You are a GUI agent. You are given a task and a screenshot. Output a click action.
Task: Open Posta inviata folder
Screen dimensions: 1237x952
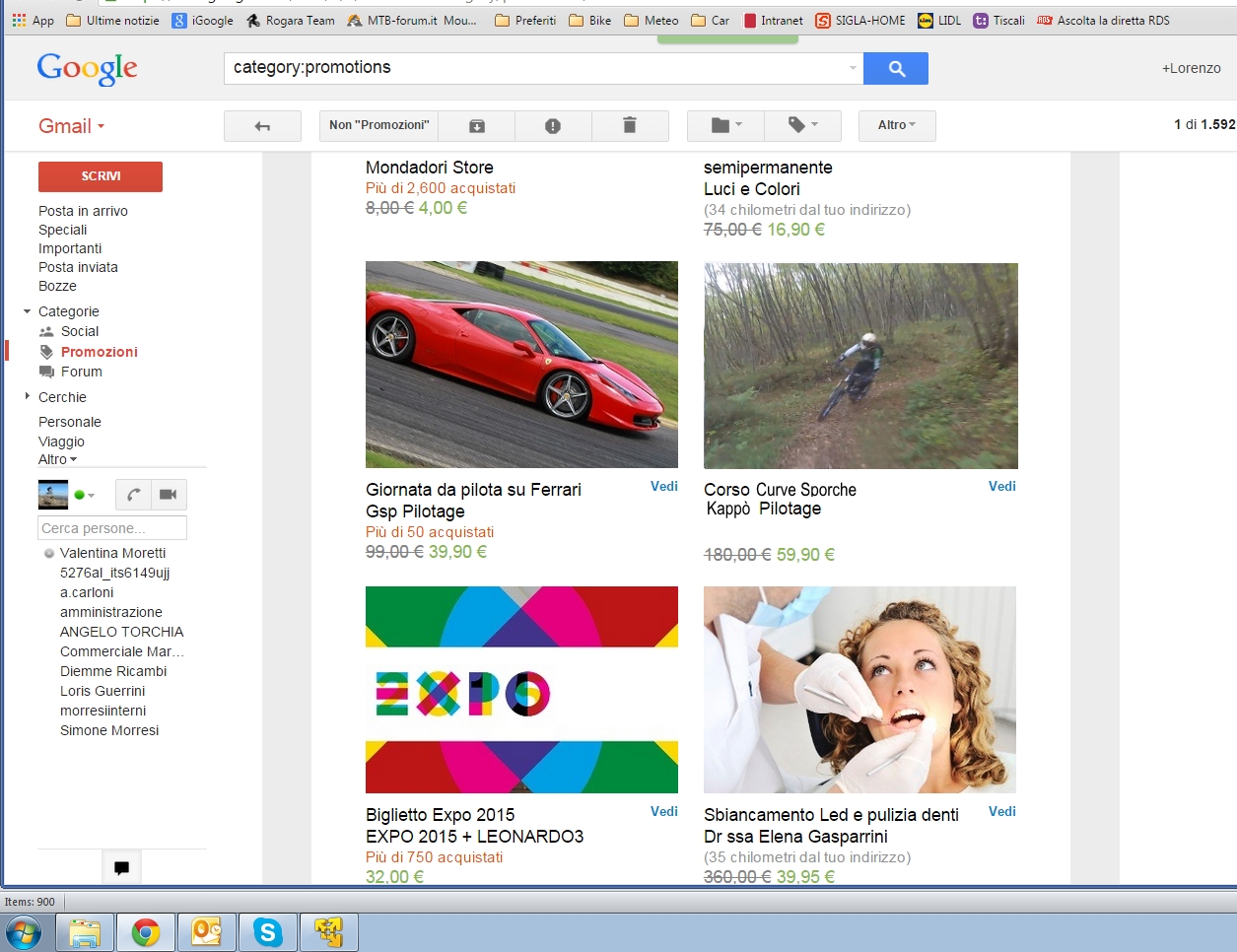pyautogui.click(x=78, y=267)
